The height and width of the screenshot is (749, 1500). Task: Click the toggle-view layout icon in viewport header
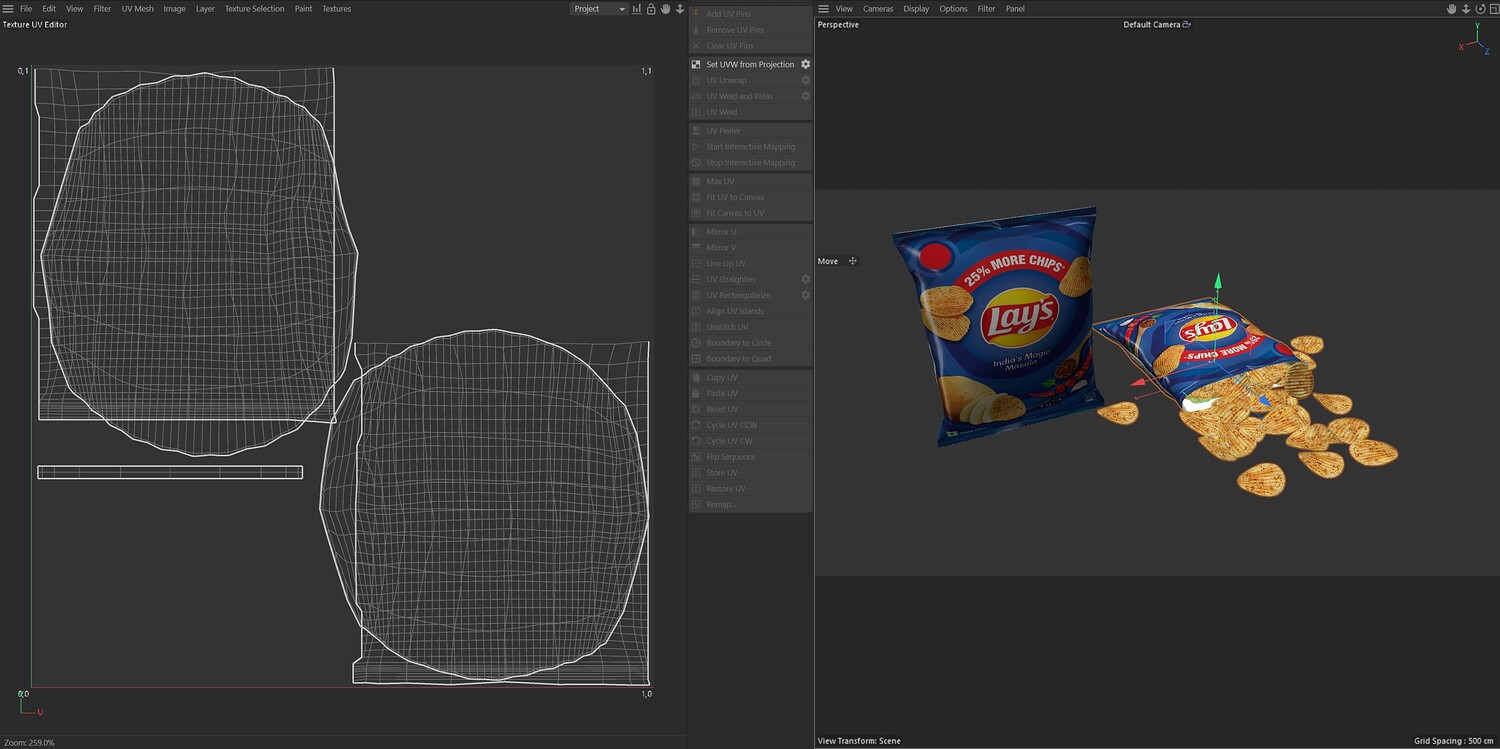(x=1493, y=9)
